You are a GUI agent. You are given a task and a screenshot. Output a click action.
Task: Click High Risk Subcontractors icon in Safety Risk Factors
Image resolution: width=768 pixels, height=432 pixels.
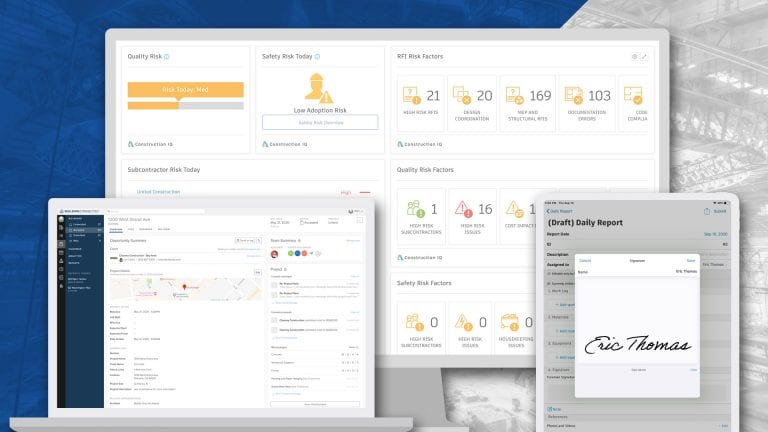(x=414, y=322)
